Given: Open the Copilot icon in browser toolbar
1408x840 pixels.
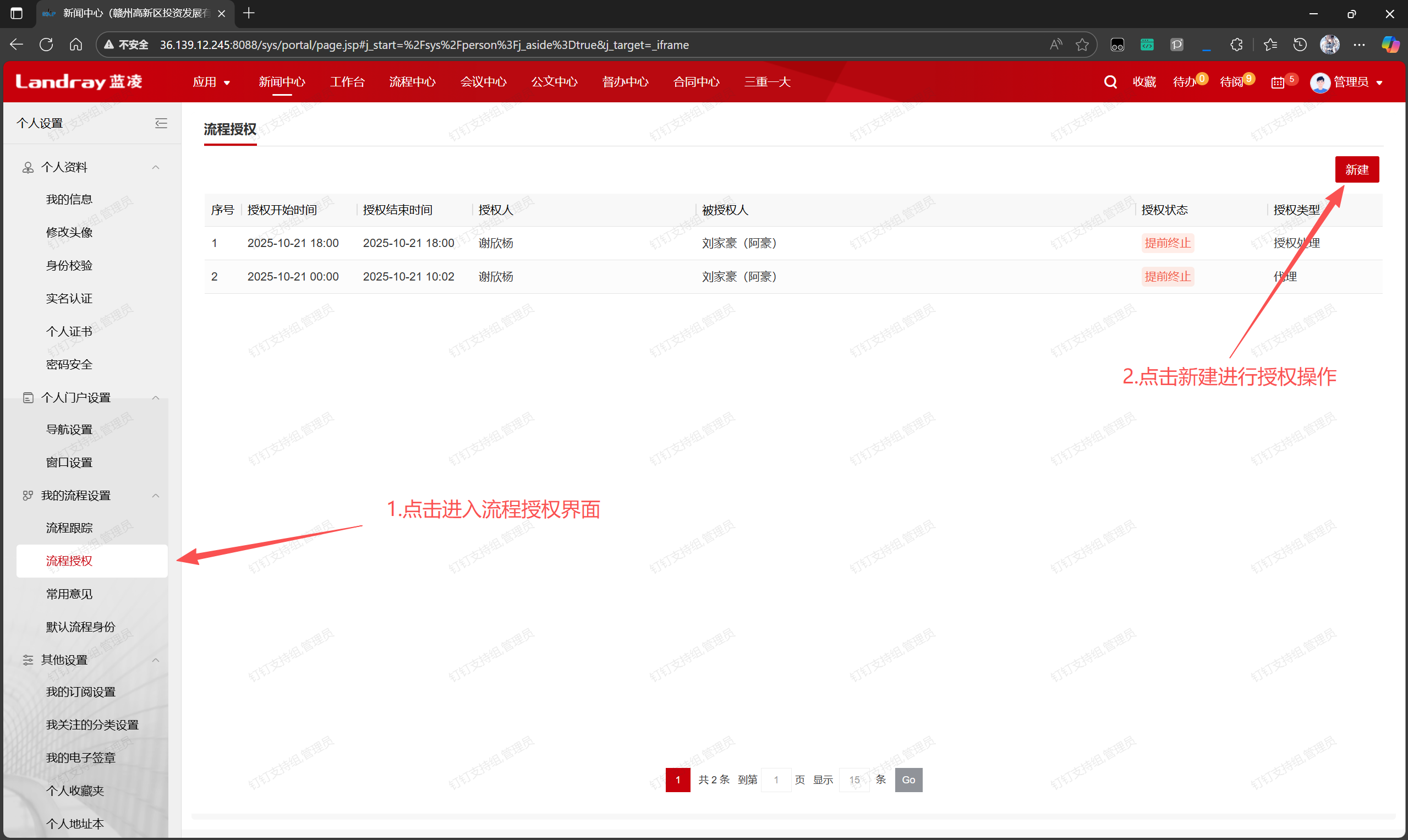Looking at the screenshot, I should click(1390, 45).
